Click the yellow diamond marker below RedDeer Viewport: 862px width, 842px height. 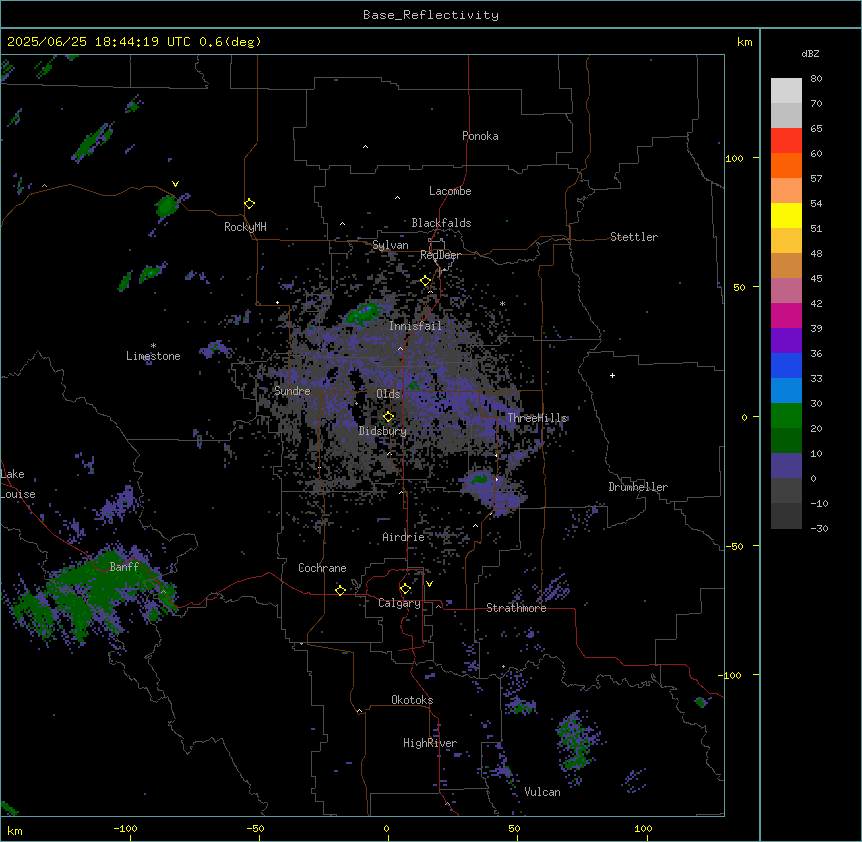coord(426,281)
